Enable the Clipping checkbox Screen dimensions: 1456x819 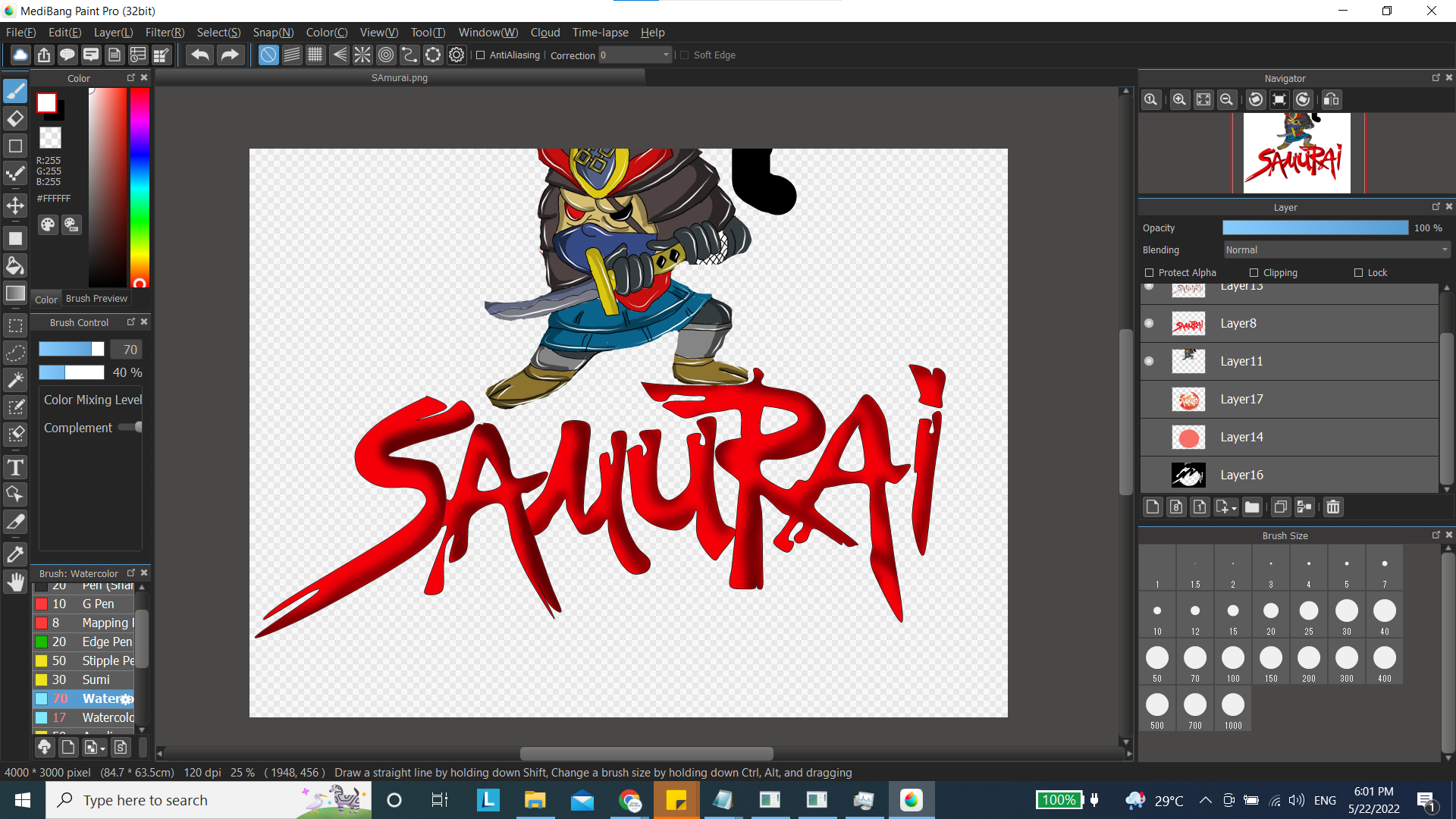tap(1254, 272)
